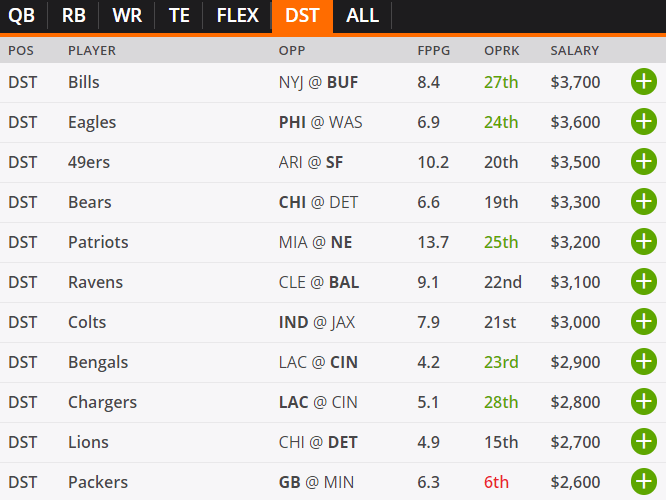Viewport: 666px width, 500px height.
Task: Add Eagles DST with plus icon
Action: click(643, 122)
